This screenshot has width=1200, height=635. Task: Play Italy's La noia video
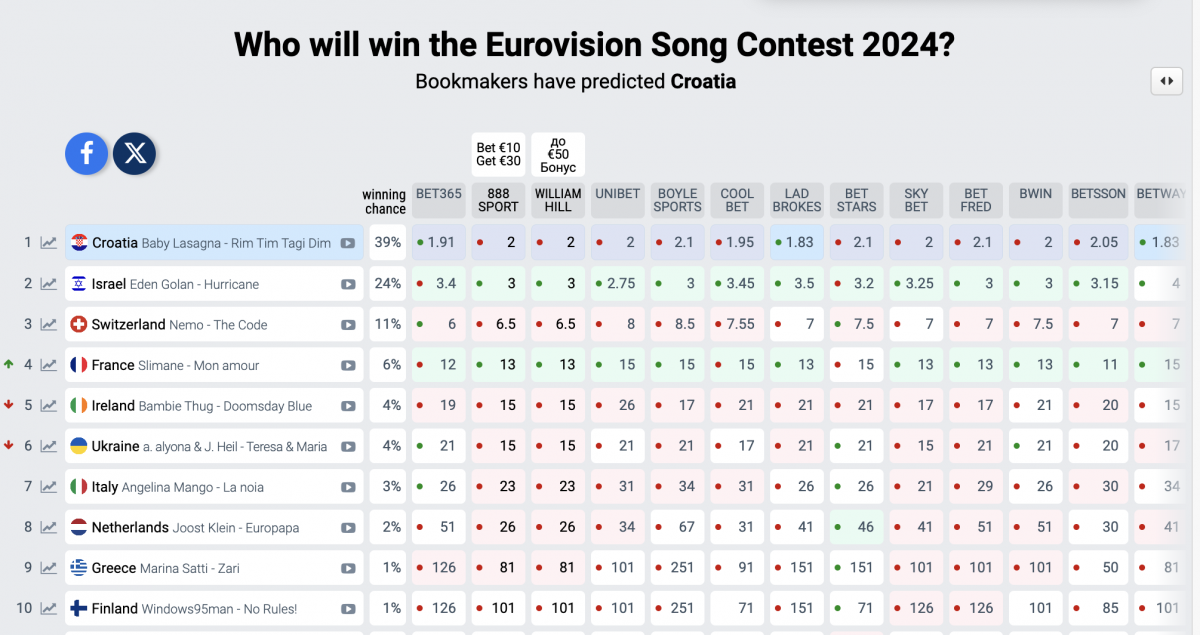[347, 486]
